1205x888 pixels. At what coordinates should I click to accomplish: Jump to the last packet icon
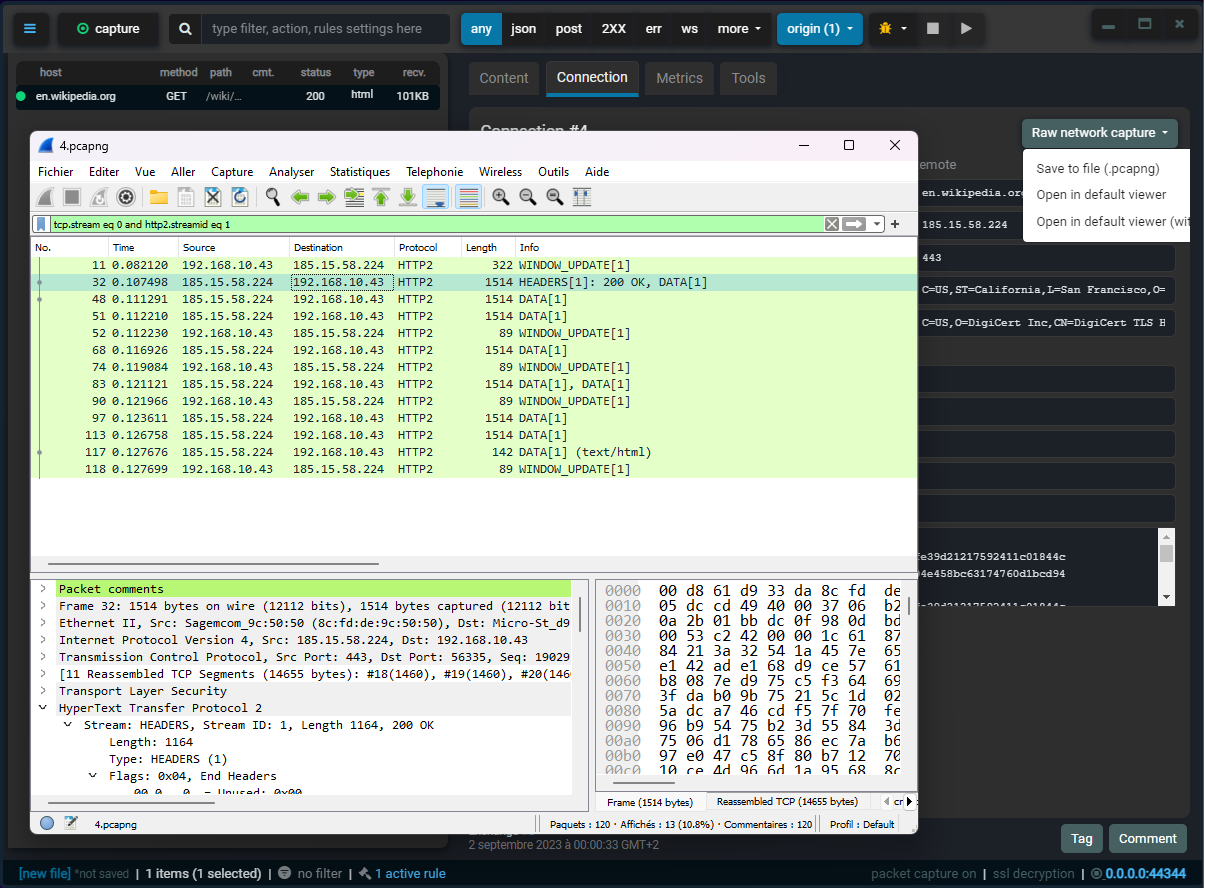pos(408,197)
